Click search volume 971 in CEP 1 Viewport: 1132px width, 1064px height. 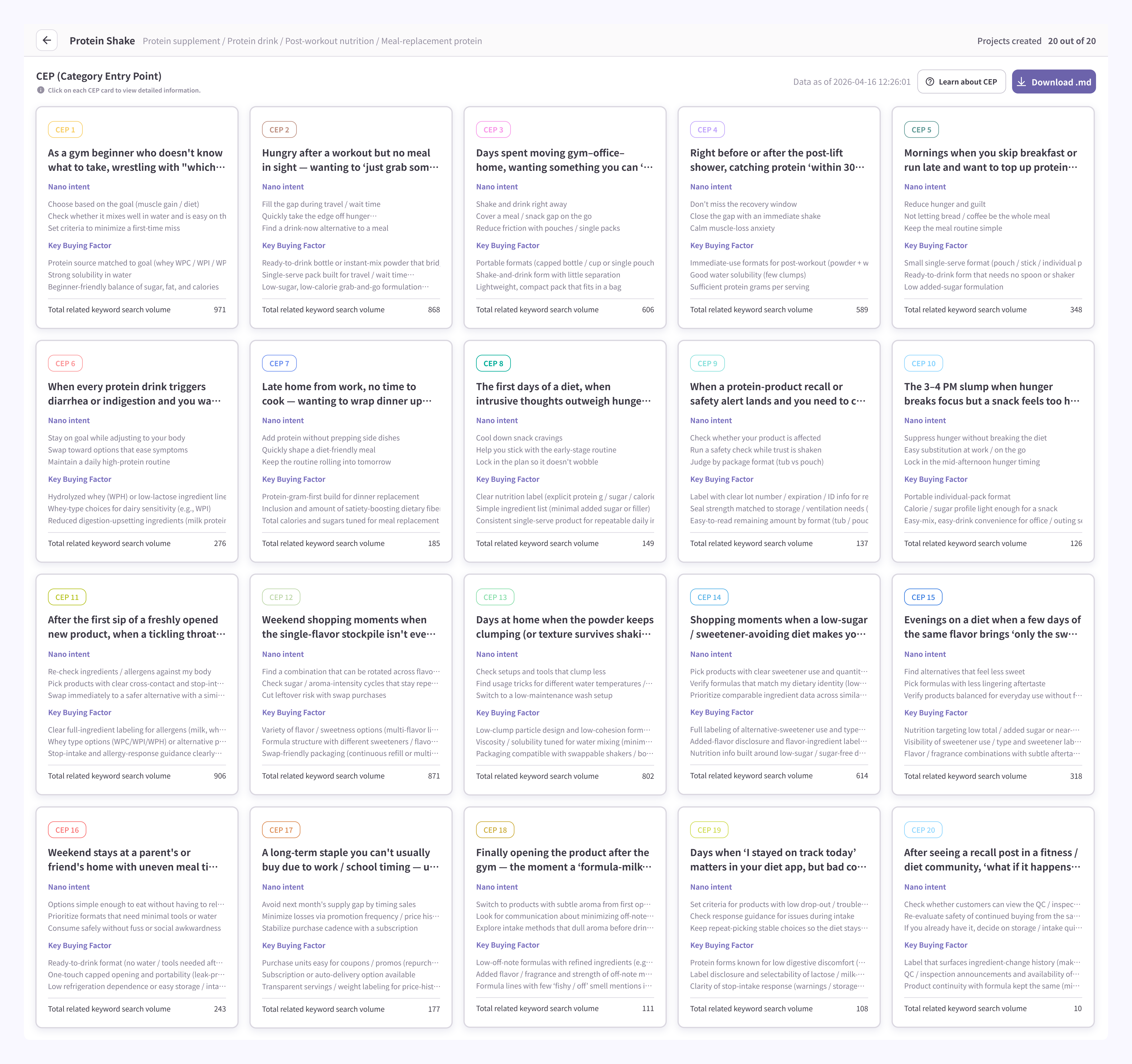coord(220,310)
